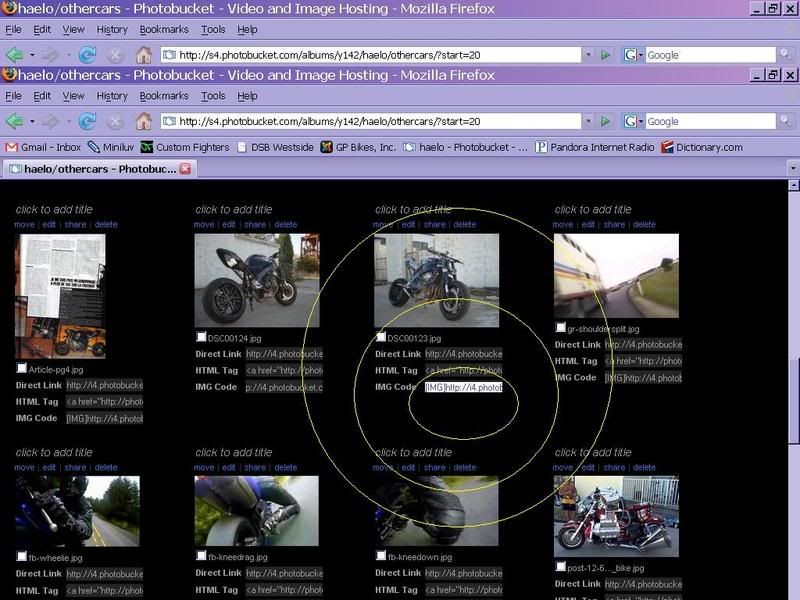Click the delete link above the DSC00124 photo

(286, 225)
